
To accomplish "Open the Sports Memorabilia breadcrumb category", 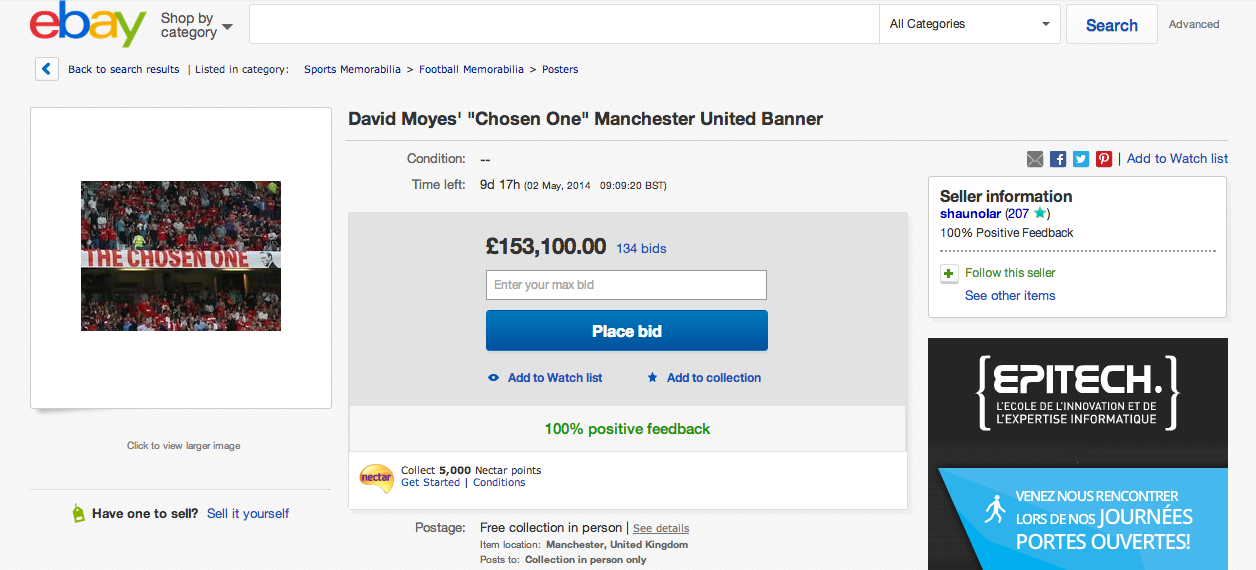I will [352, 69].
